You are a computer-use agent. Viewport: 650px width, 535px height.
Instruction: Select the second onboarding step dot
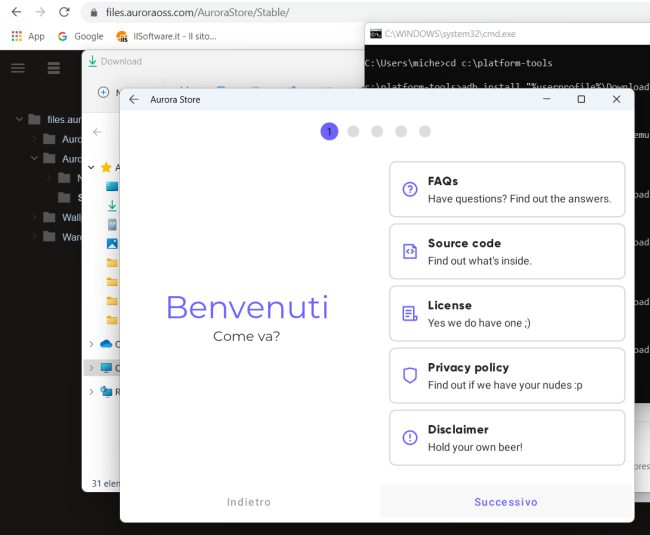coord(353,132)
